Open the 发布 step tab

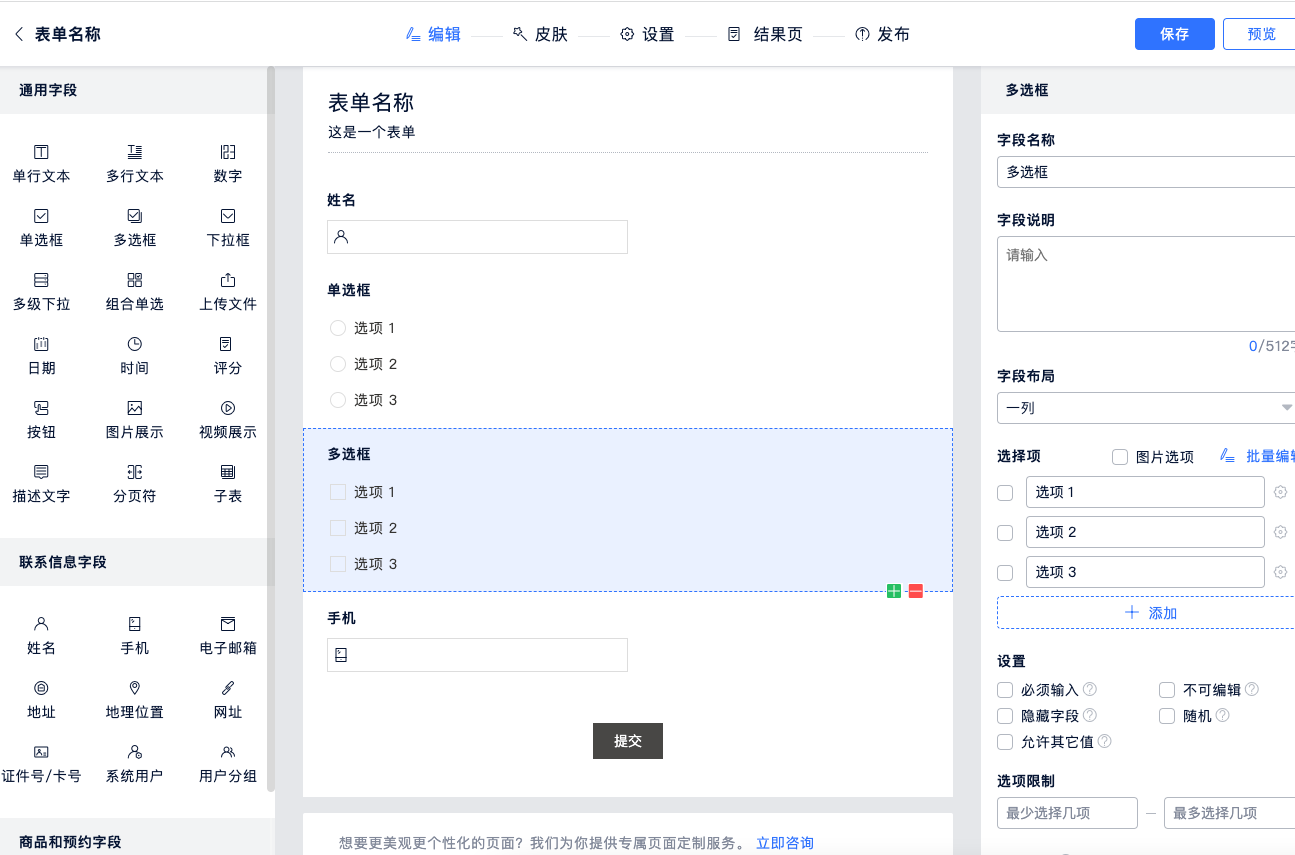882,35
